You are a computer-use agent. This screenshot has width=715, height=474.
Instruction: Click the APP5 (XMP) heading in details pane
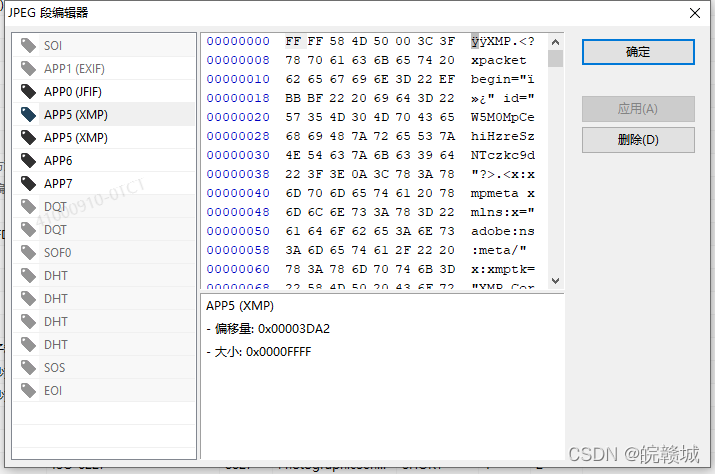240,306
